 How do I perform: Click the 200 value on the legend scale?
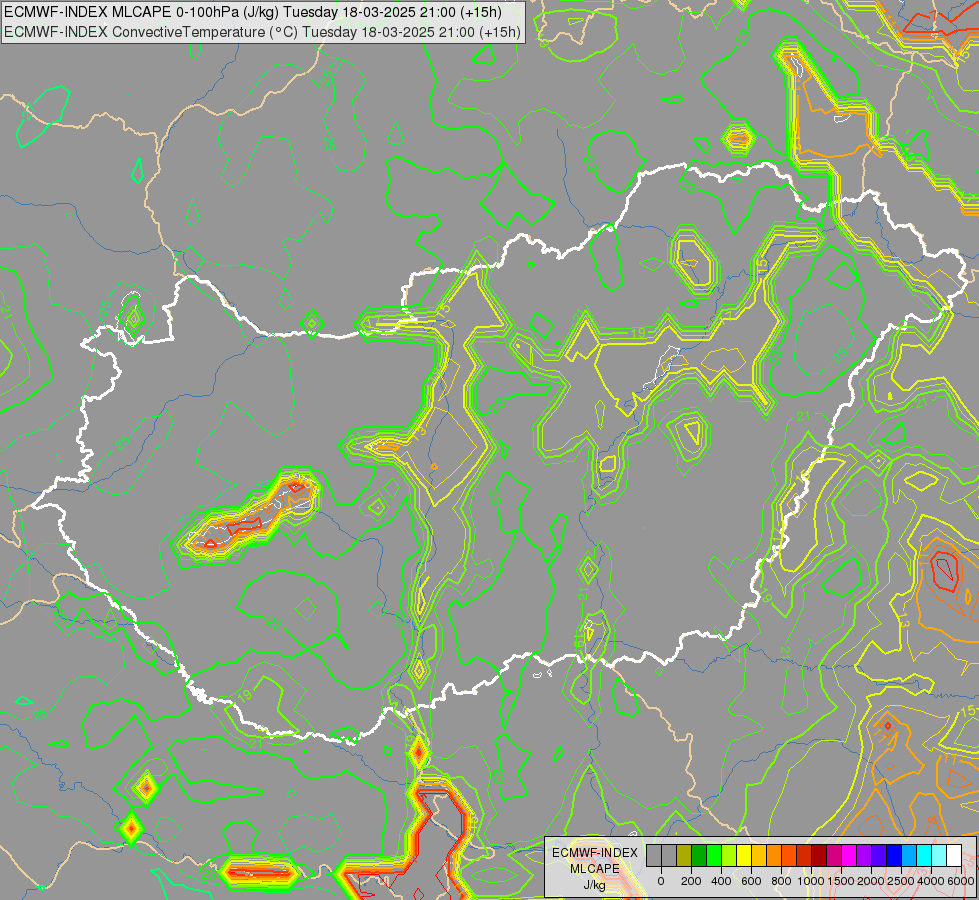(691, 881)
